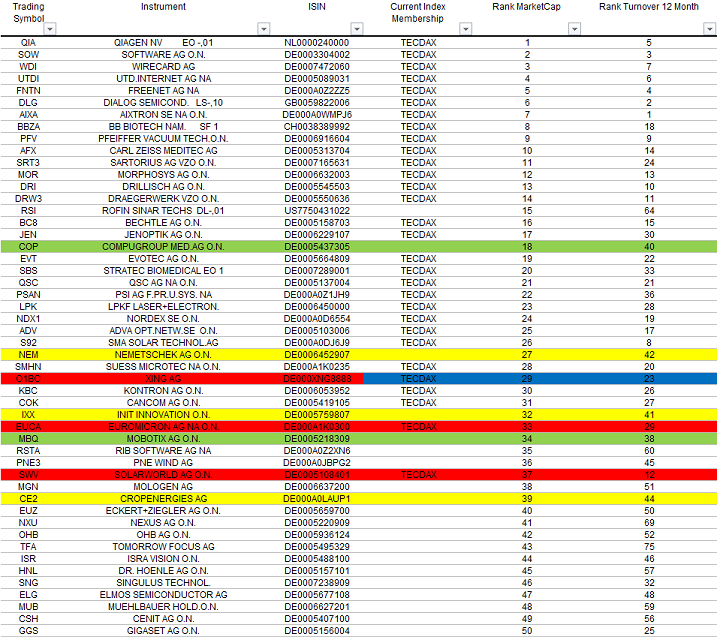
Task: Select ISIN cell DE0007472060
Action: coord(317,67)
